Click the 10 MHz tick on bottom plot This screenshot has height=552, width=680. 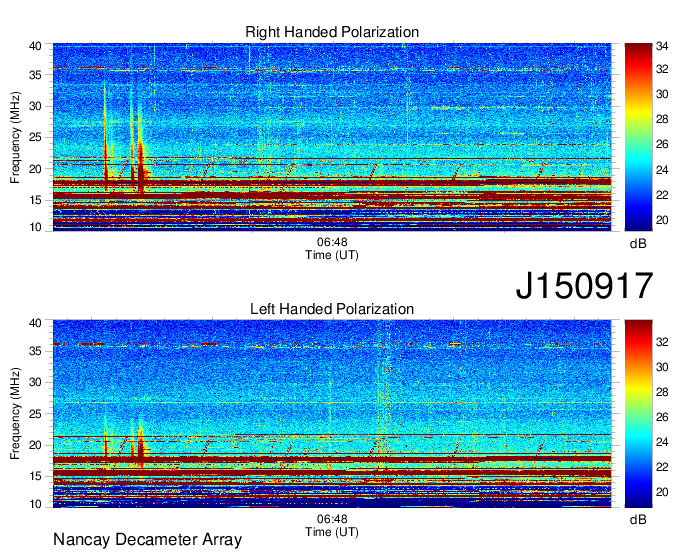click(35, 504)
